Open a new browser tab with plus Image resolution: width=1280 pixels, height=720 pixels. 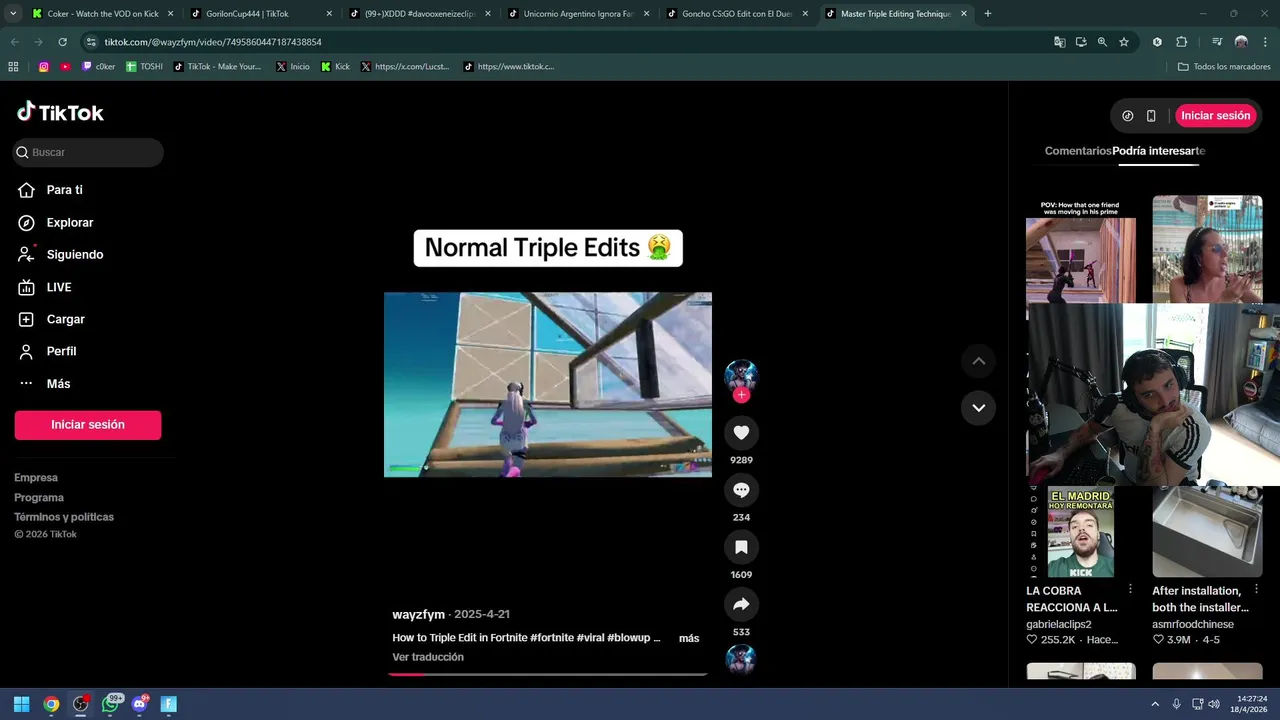pos(988,14)
